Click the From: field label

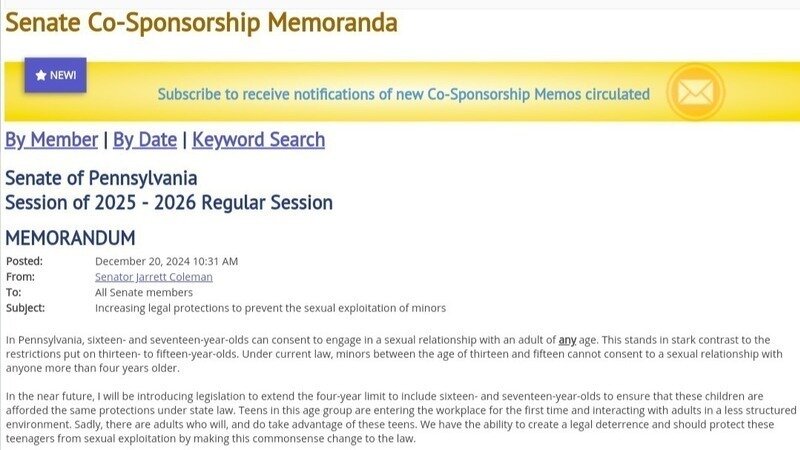[20, 276]
